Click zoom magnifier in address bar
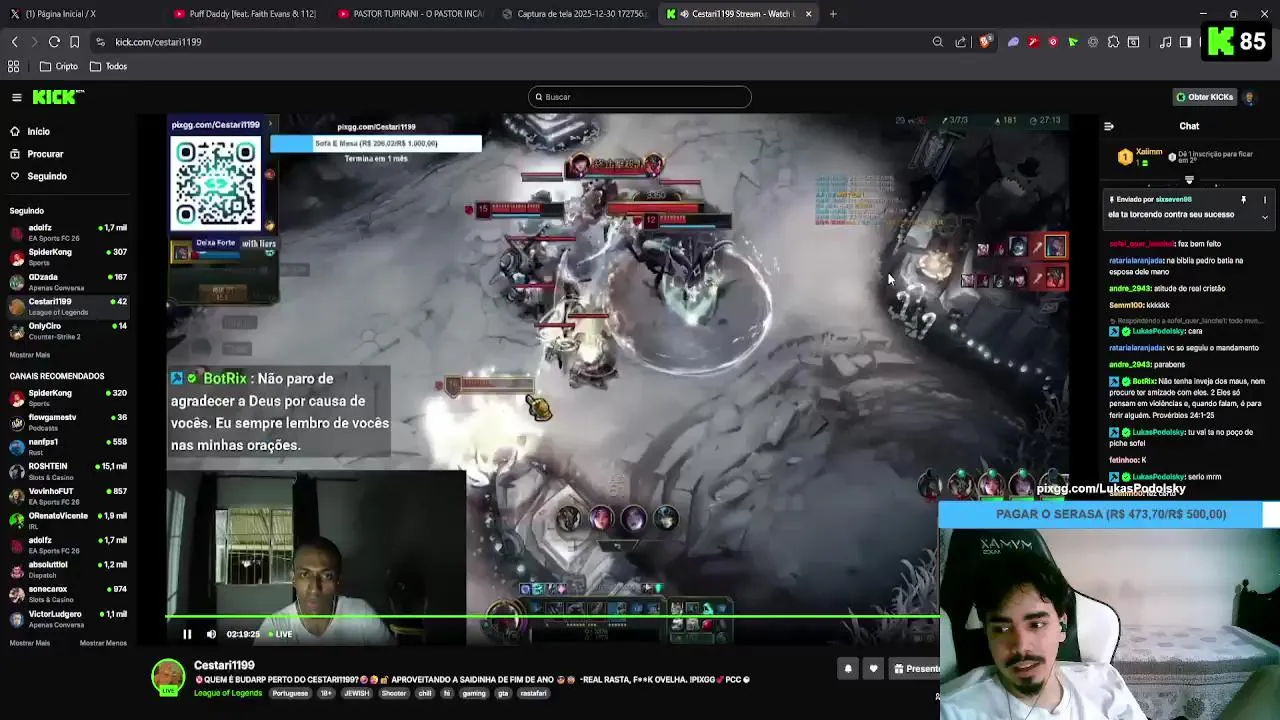Viewport: 1280px width, 720px height. (x=938, y=42)
